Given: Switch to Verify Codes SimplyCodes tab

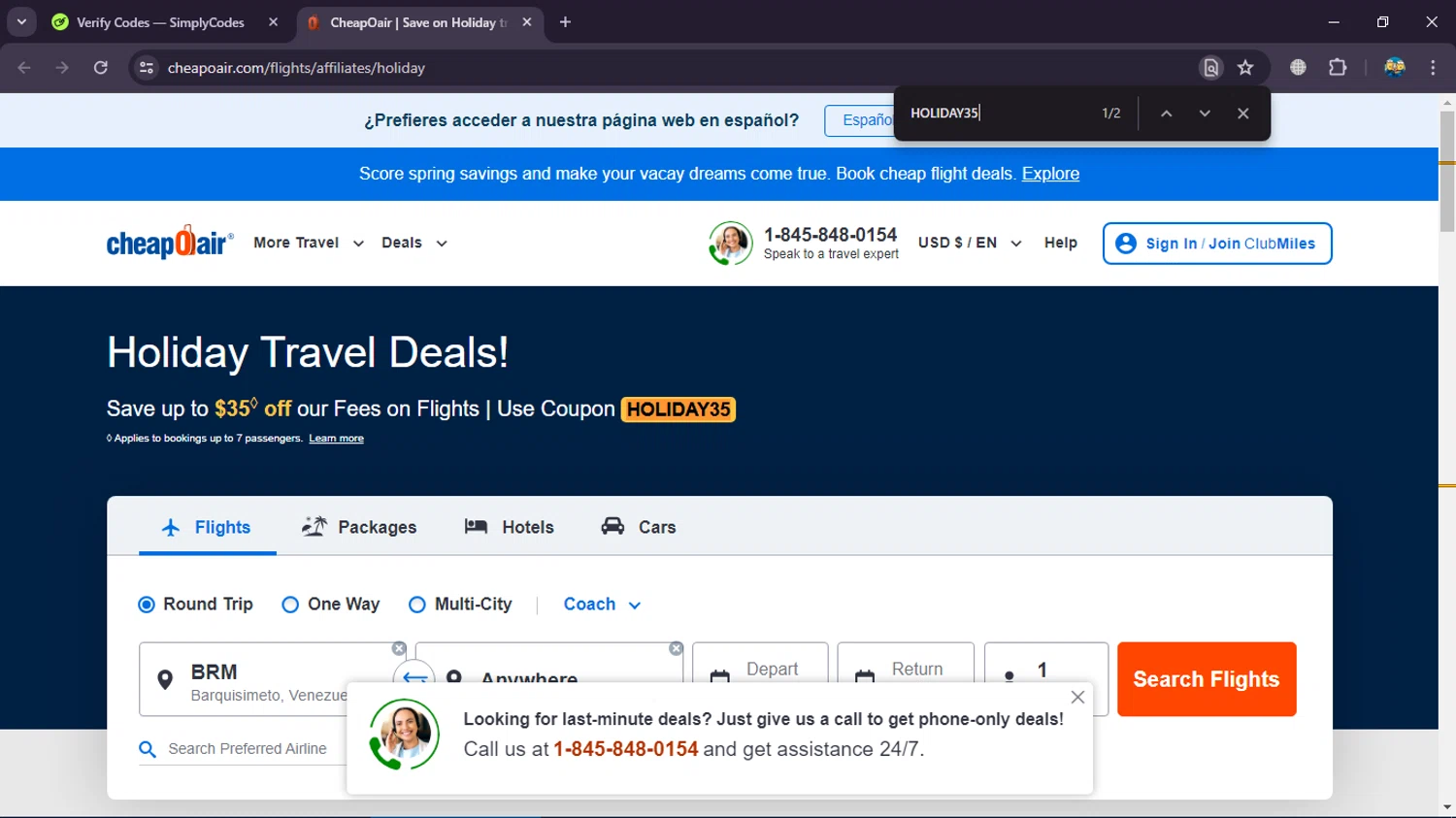Looking at the screenshot, I should 160,22.
